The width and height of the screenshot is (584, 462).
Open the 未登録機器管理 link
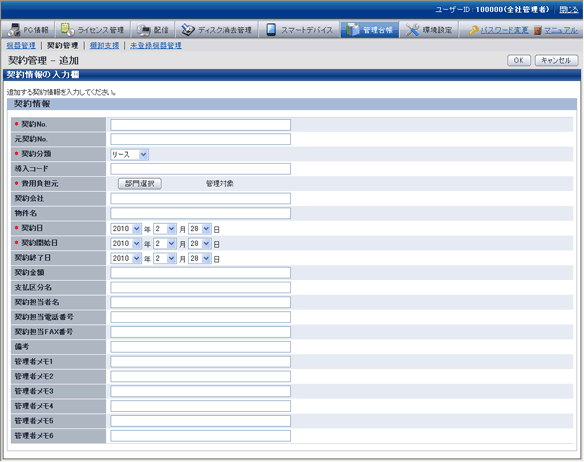click(x=156, y=45)
